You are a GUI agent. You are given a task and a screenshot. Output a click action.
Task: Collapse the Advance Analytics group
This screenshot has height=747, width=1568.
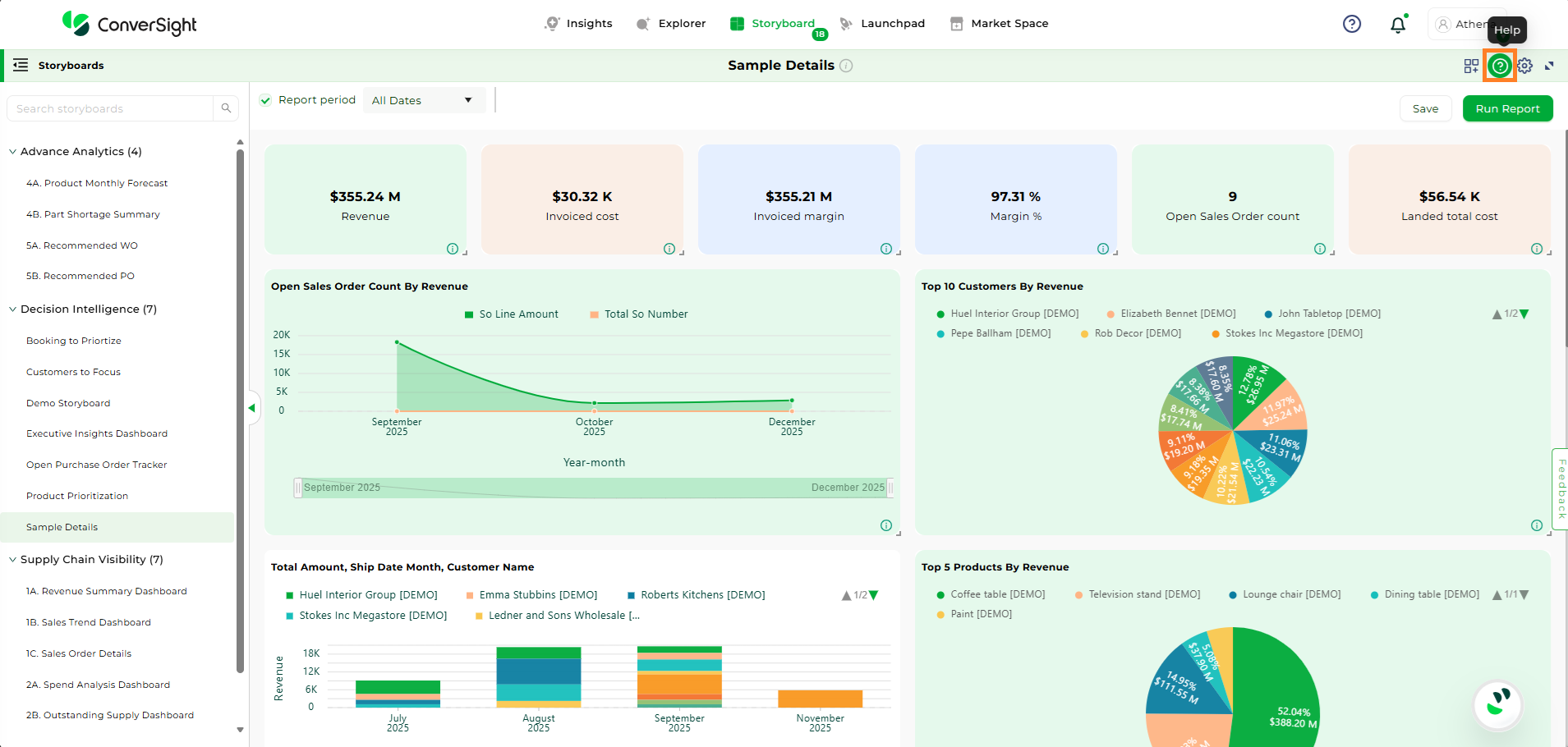13,152
